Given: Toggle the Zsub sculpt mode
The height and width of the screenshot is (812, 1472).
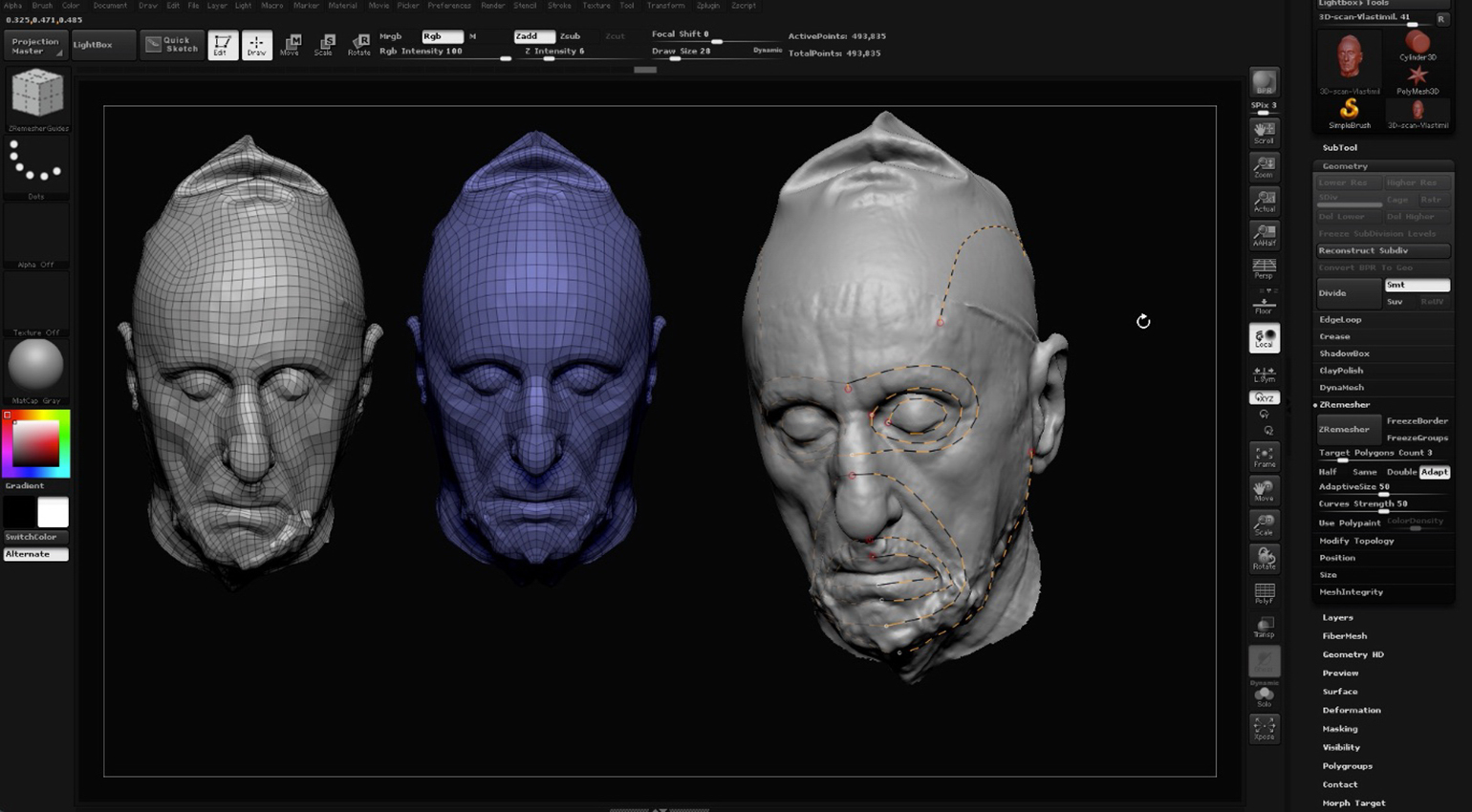Looking at the screenshot, I should click(x=570, y=36).
